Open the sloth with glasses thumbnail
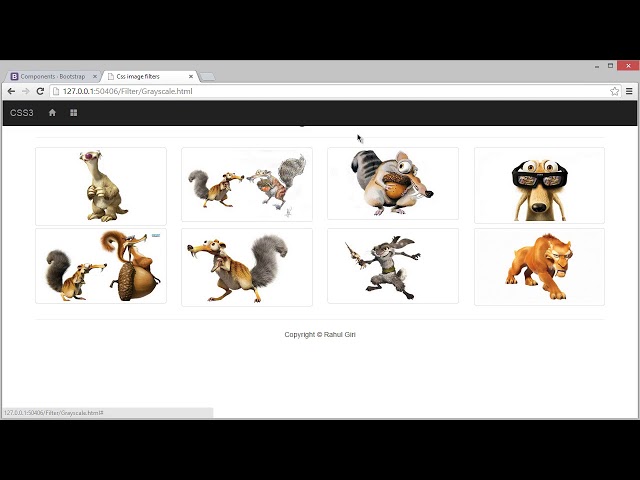Viewport: 640px width, 480px height. coord(539,186)
